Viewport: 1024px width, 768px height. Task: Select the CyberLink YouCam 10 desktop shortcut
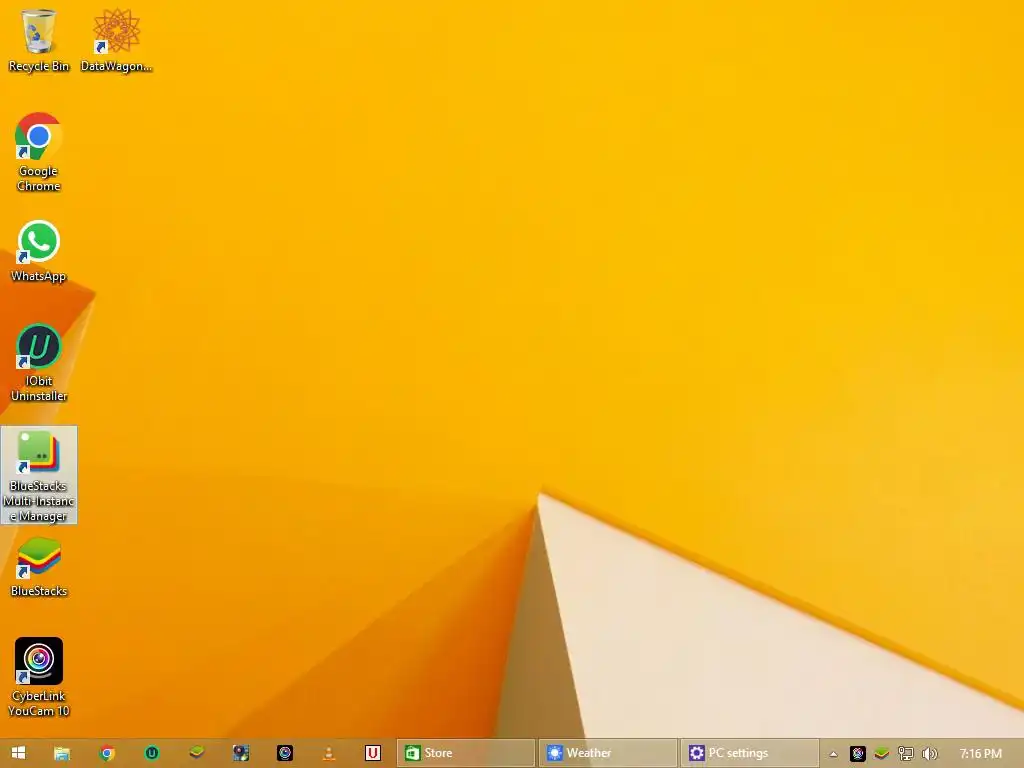[39, 677]
